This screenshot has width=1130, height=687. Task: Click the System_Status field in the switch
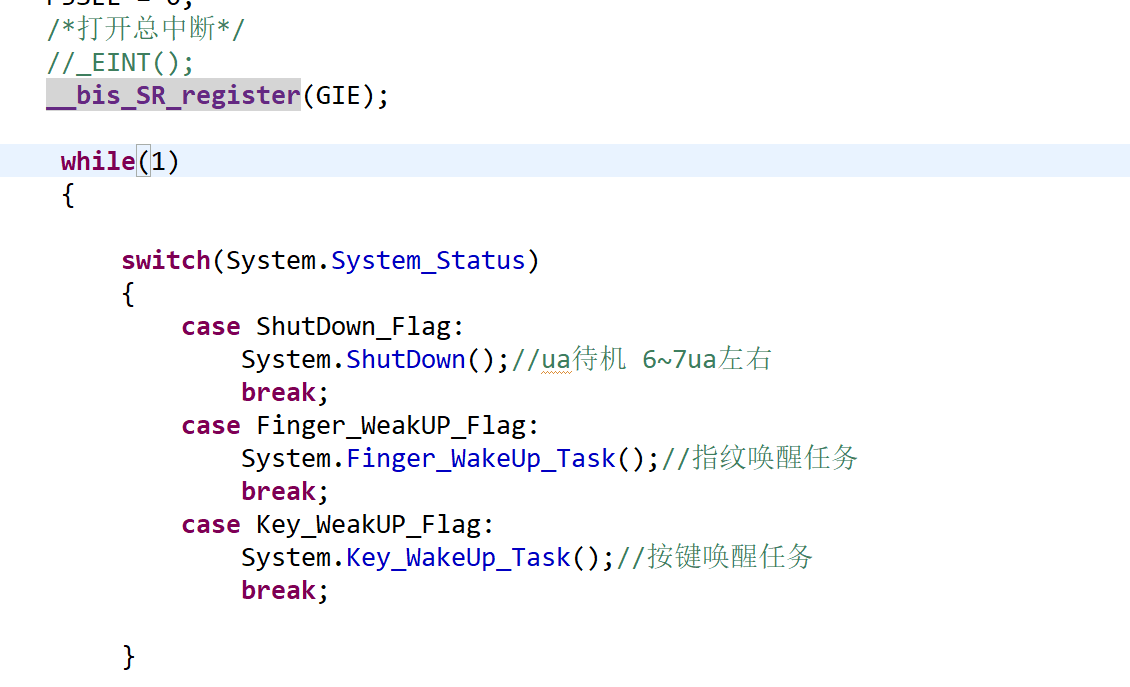tap(428, 261)
